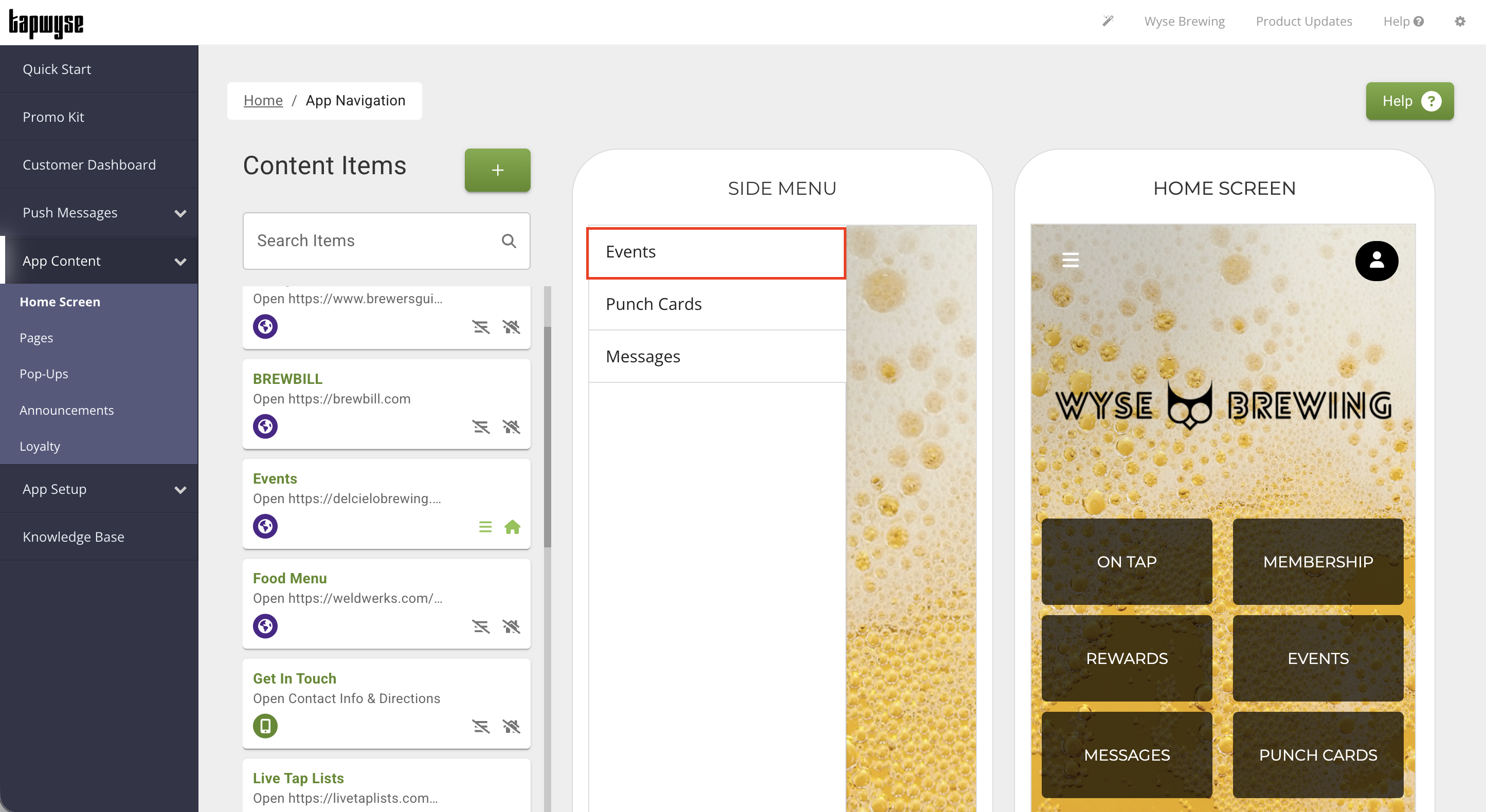The image size is (1486, 812).
Task: Click the search magnifier in Search Items
Action: point(508,241)
